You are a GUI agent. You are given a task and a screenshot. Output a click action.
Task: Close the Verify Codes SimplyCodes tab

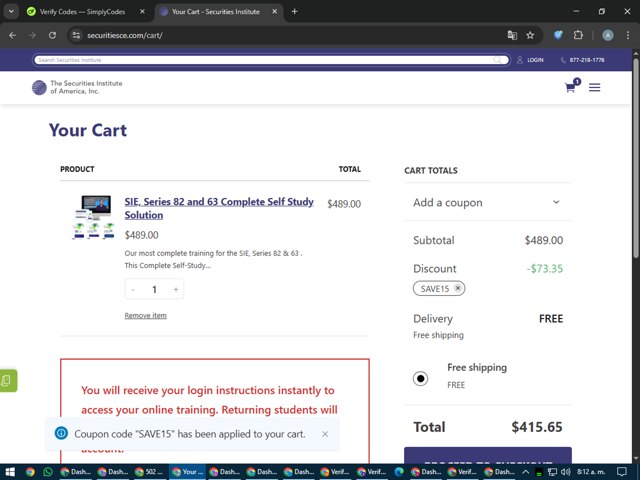[142, 11]
